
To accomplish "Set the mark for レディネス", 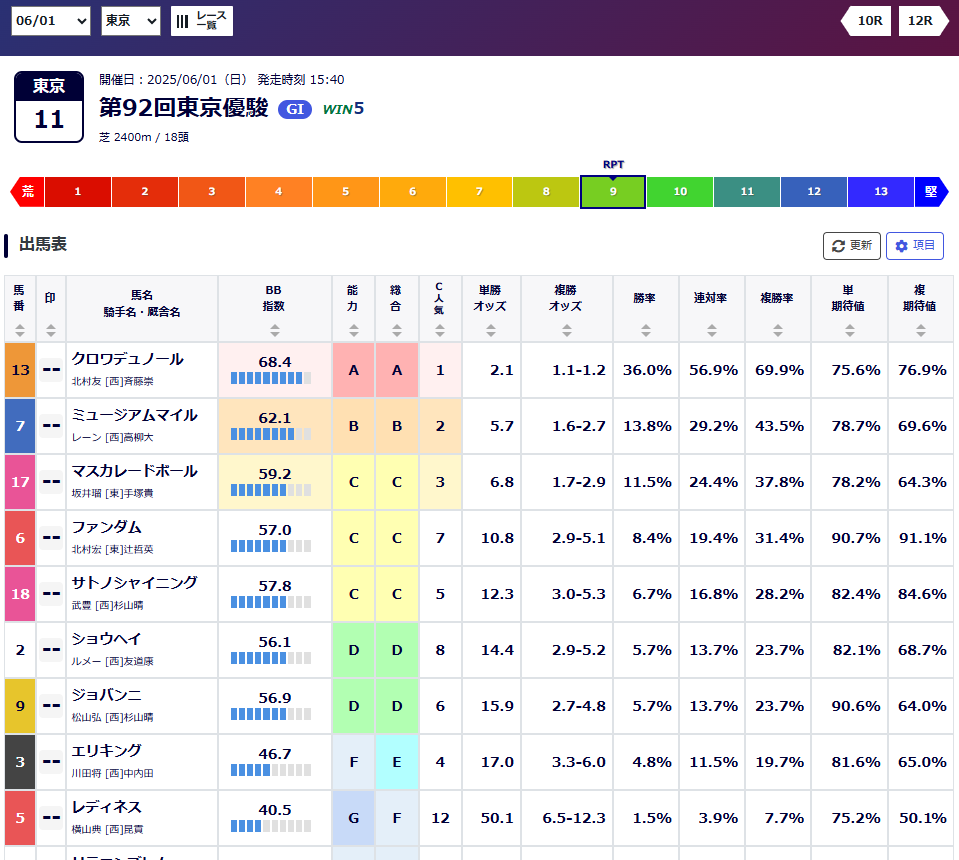I will pyautogui.click(x=51, y=818).
